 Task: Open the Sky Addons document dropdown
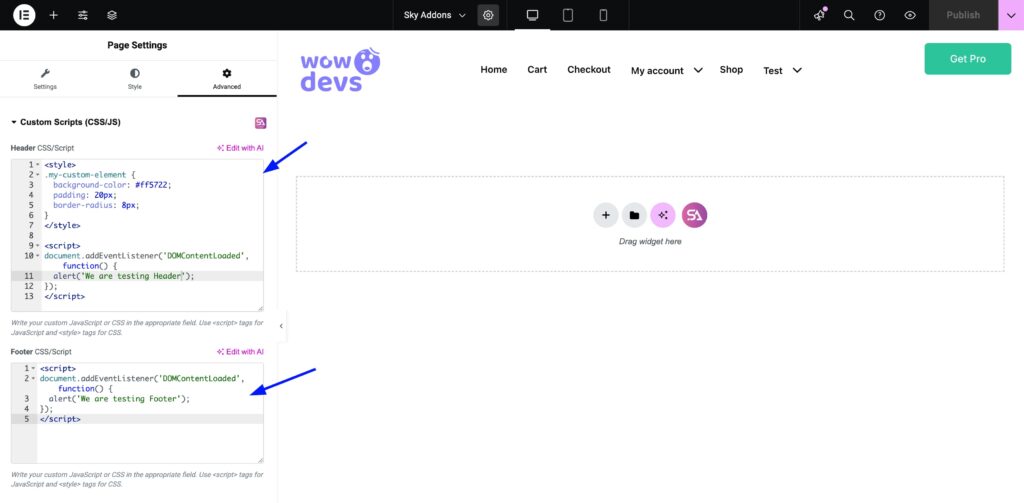435,15
